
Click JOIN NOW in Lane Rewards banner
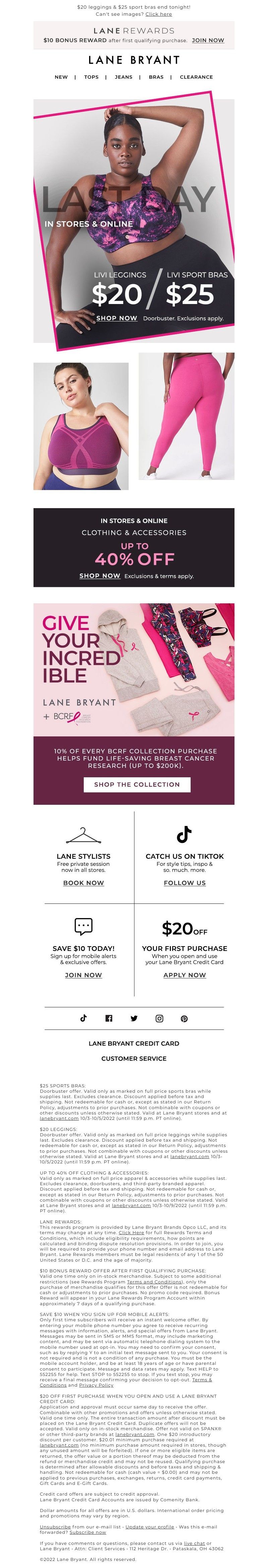point(208,40)
